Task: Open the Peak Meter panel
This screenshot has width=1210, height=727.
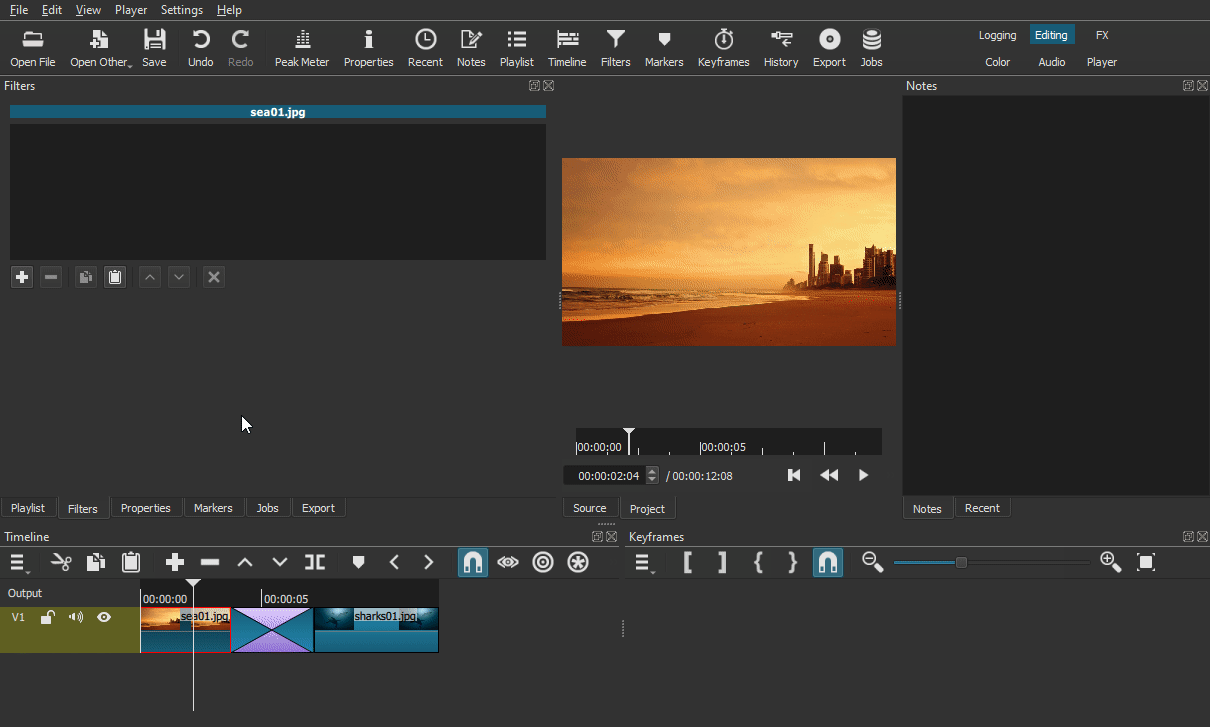Action: point(301,46)
